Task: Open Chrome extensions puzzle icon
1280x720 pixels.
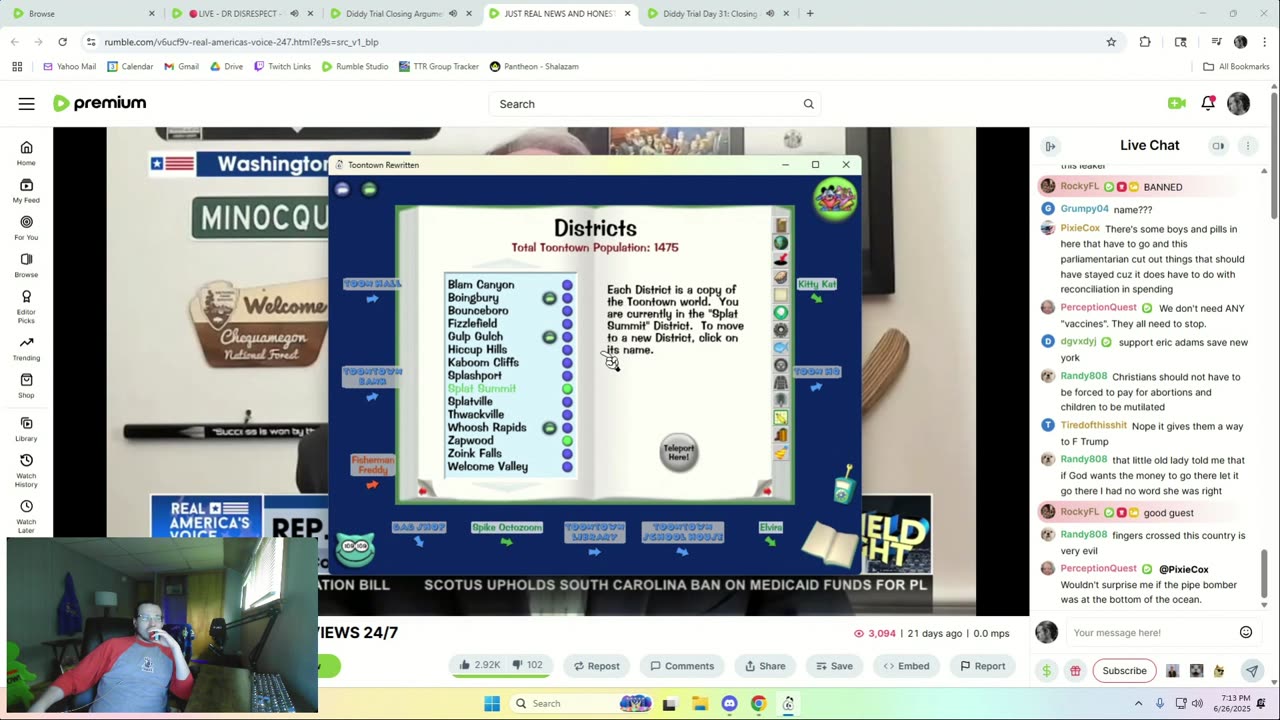Action: coord(1145,42)
